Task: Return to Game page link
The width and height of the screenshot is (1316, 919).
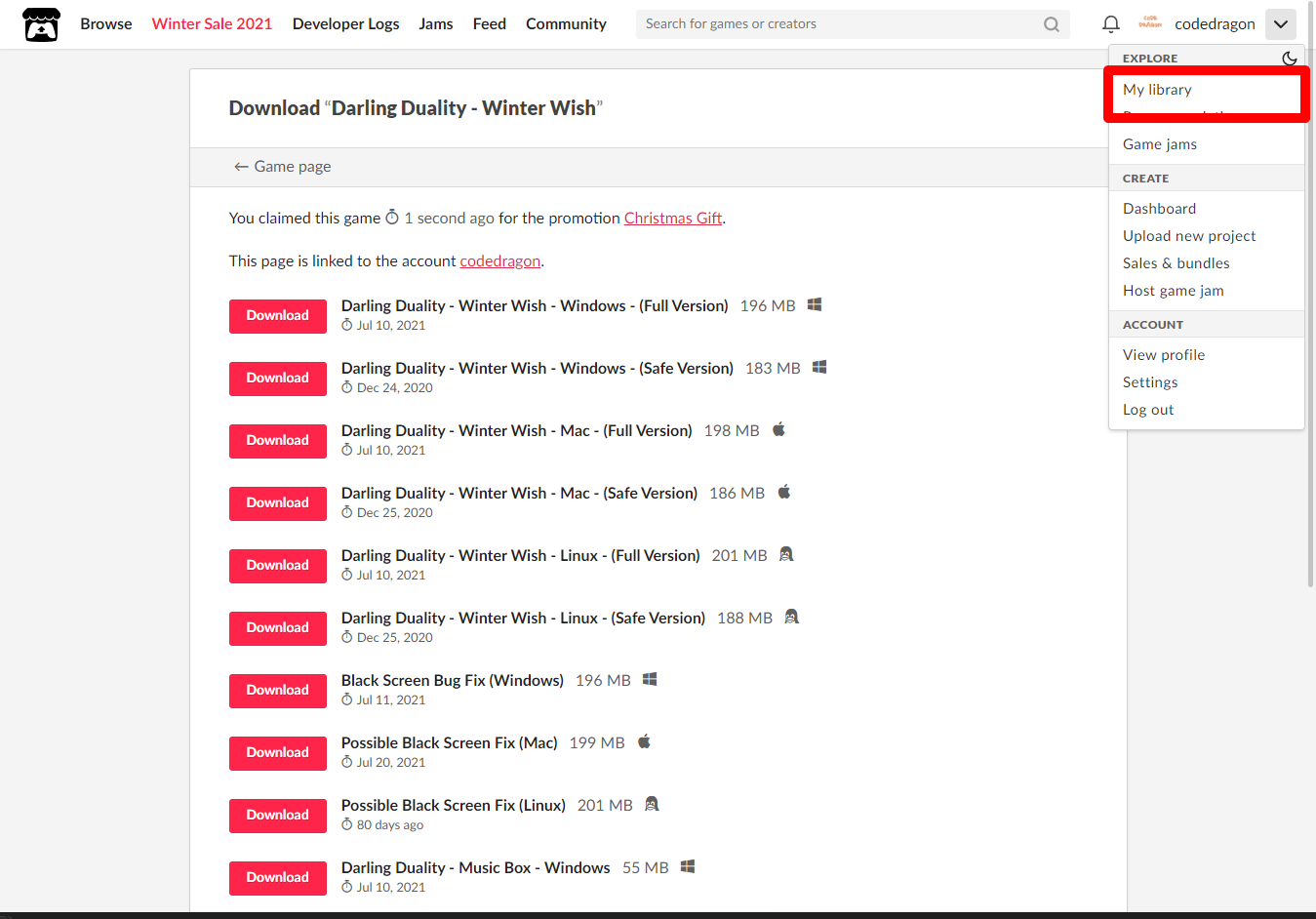Action: tap(282, 167)
